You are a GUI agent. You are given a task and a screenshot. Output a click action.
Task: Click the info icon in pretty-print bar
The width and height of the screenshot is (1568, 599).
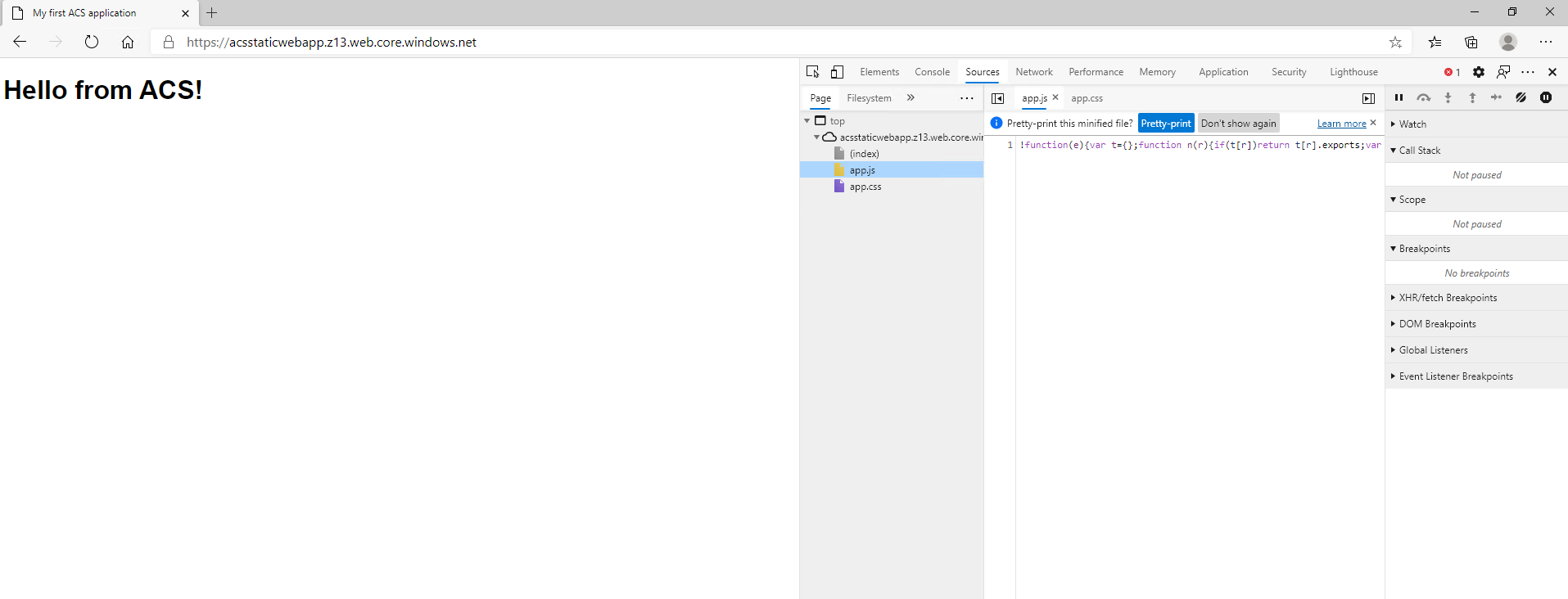point(996,123)
